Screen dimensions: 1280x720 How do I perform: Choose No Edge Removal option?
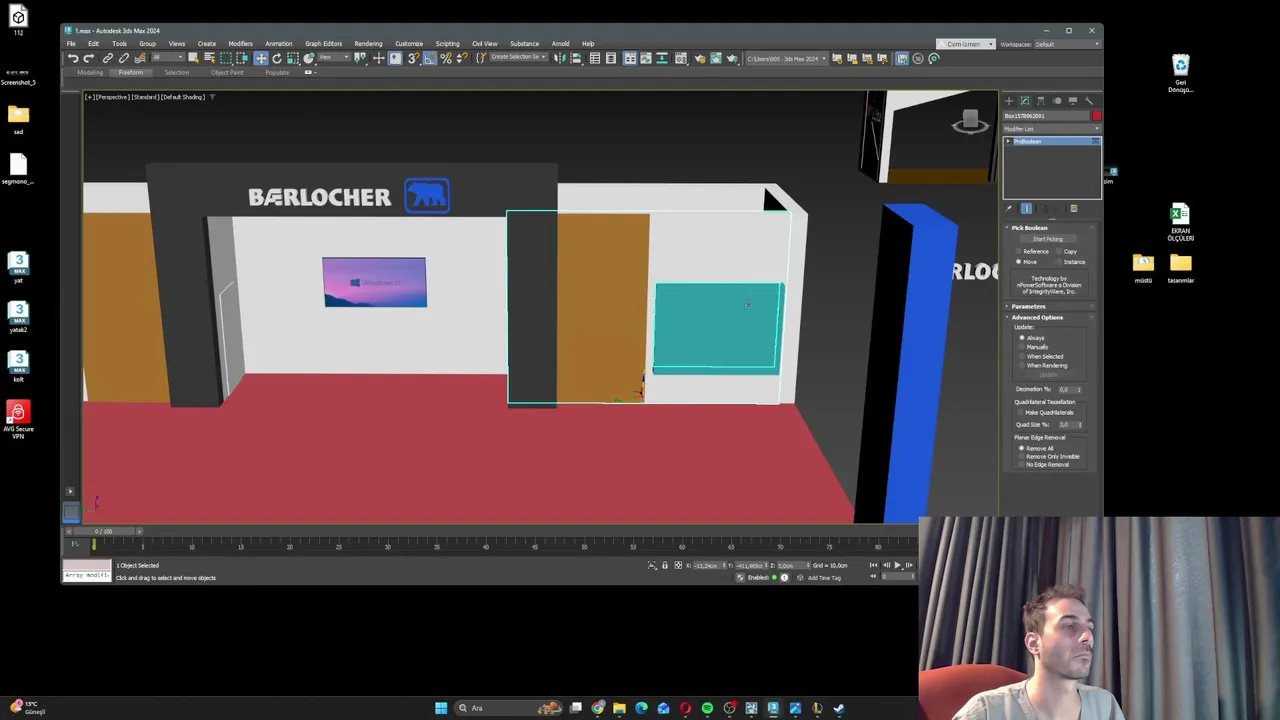click(x=1044, y=464)
